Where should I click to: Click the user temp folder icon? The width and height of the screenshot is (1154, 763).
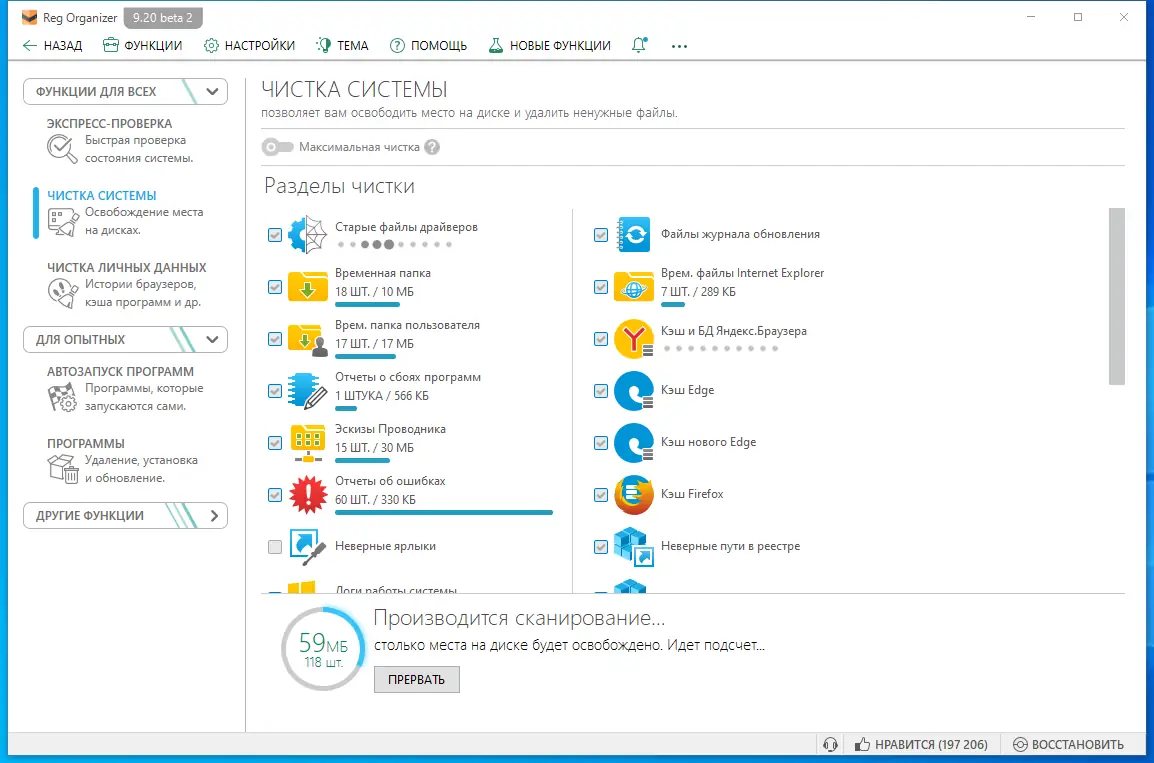pos(307,339)
